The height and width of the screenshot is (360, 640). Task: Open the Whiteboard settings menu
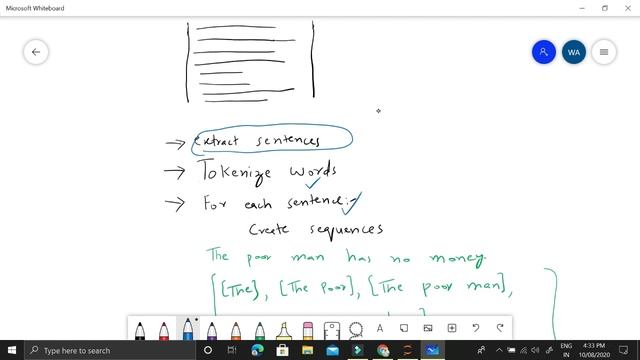click(x=604, y=52)
